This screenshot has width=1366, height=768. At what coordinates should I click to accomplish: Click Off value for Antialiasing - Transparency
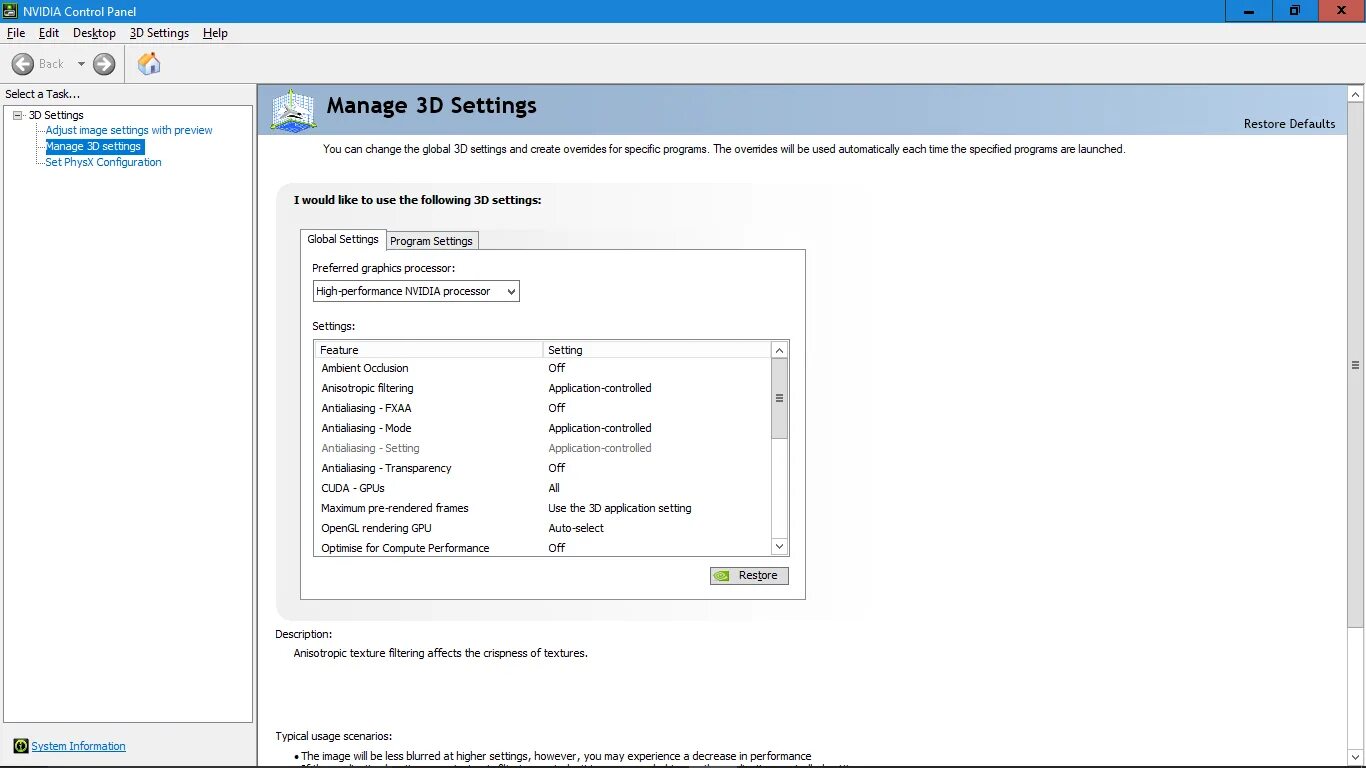[557, 468]
